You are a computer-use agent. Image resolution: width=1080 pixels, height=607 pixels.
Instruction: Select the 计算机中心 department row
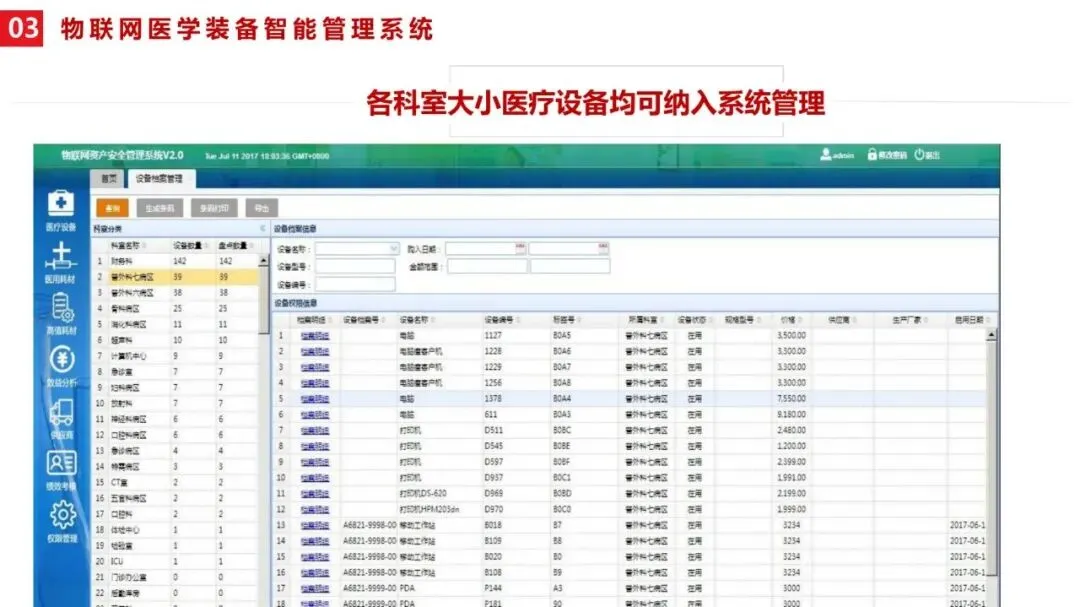click(176, 356)
